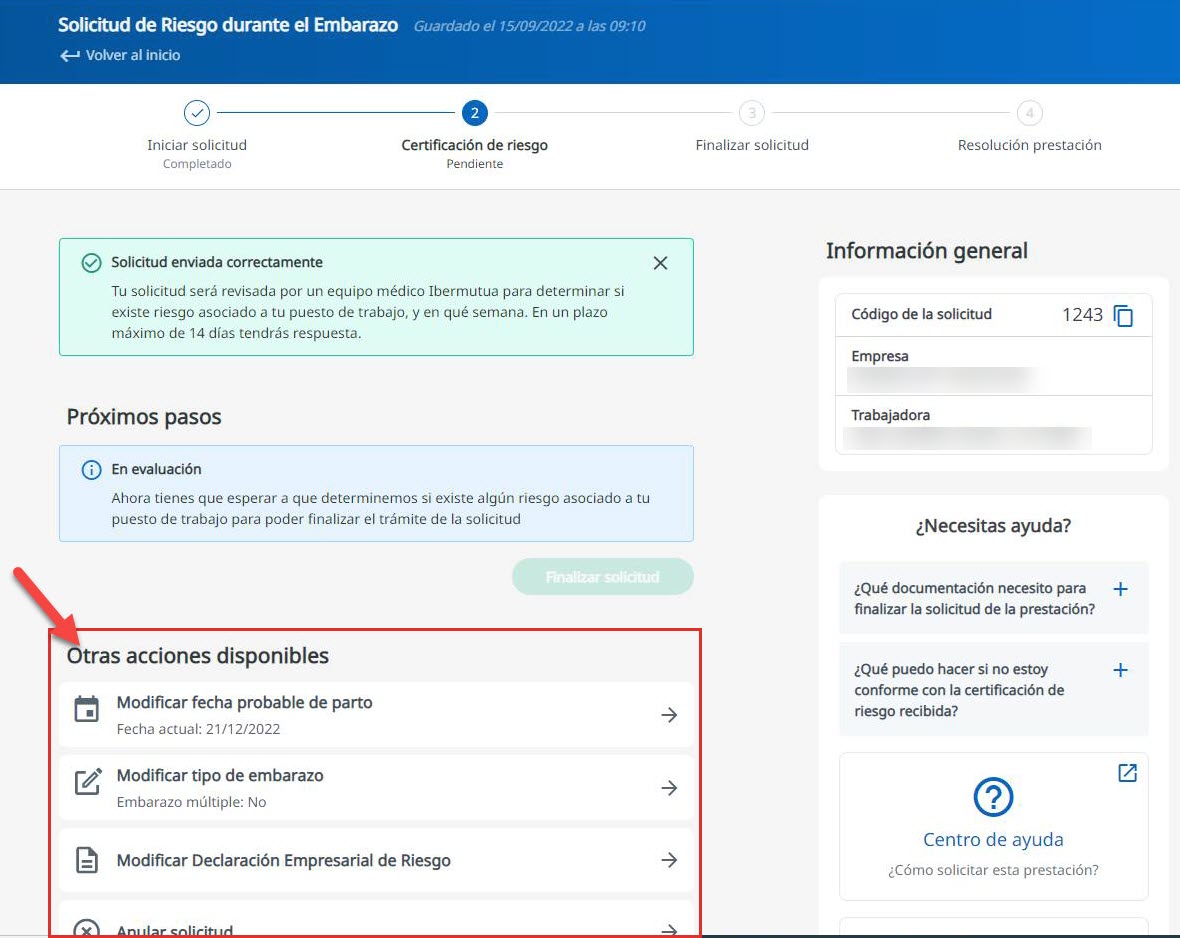The image size is (1180, 938).
Task: Click the info icon in En evaluación box
Action: (91, 469)
